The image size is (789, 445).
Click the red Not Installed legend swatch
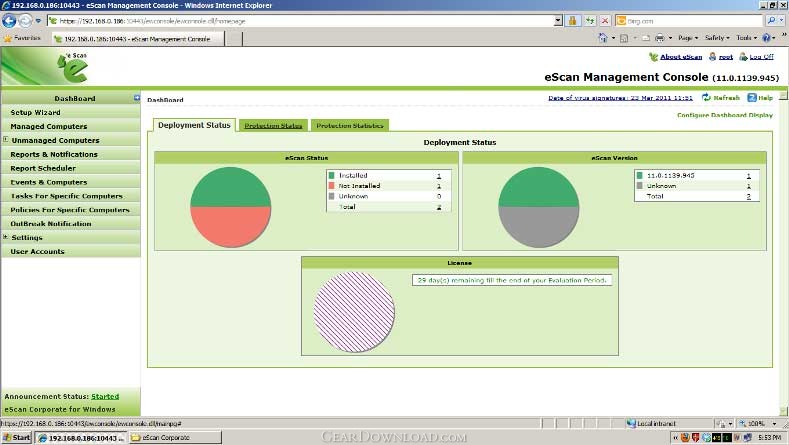(x=332, y=186)
